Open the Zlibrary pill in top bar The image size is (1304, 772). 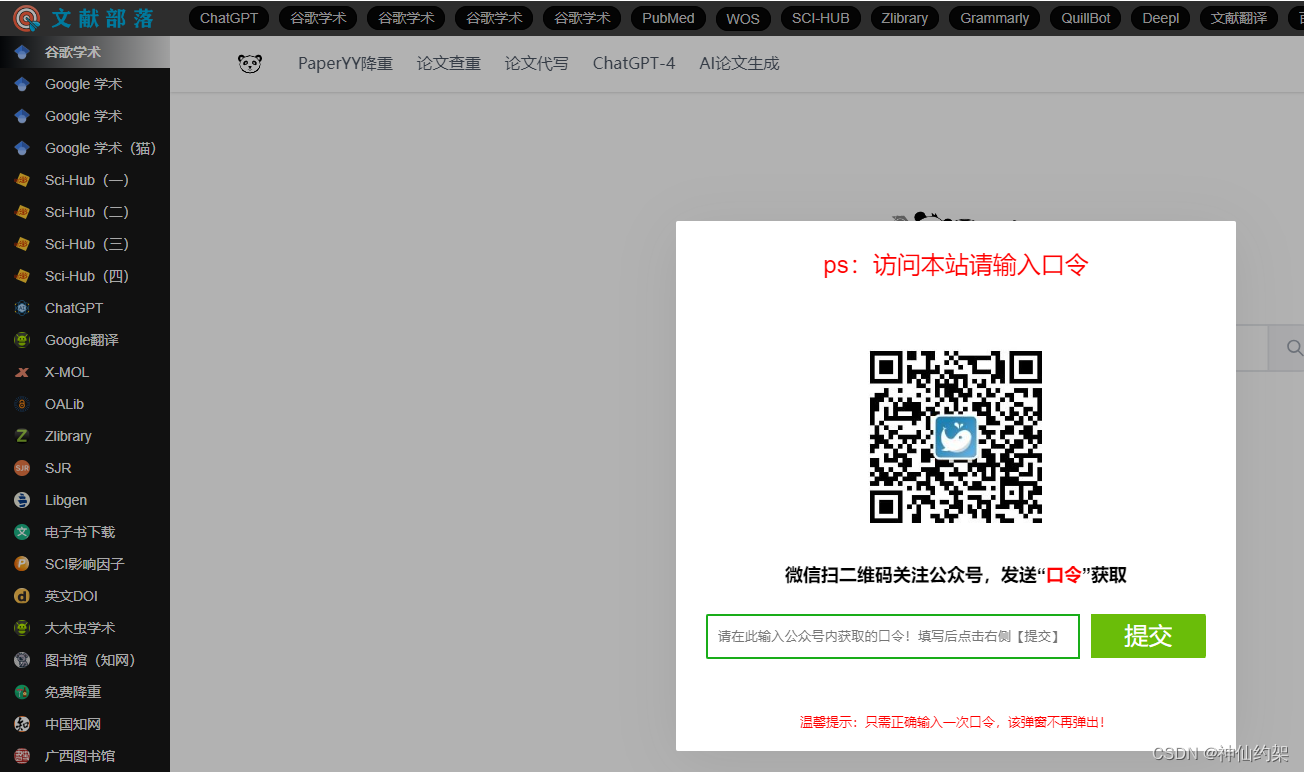(x=905, y=18)
